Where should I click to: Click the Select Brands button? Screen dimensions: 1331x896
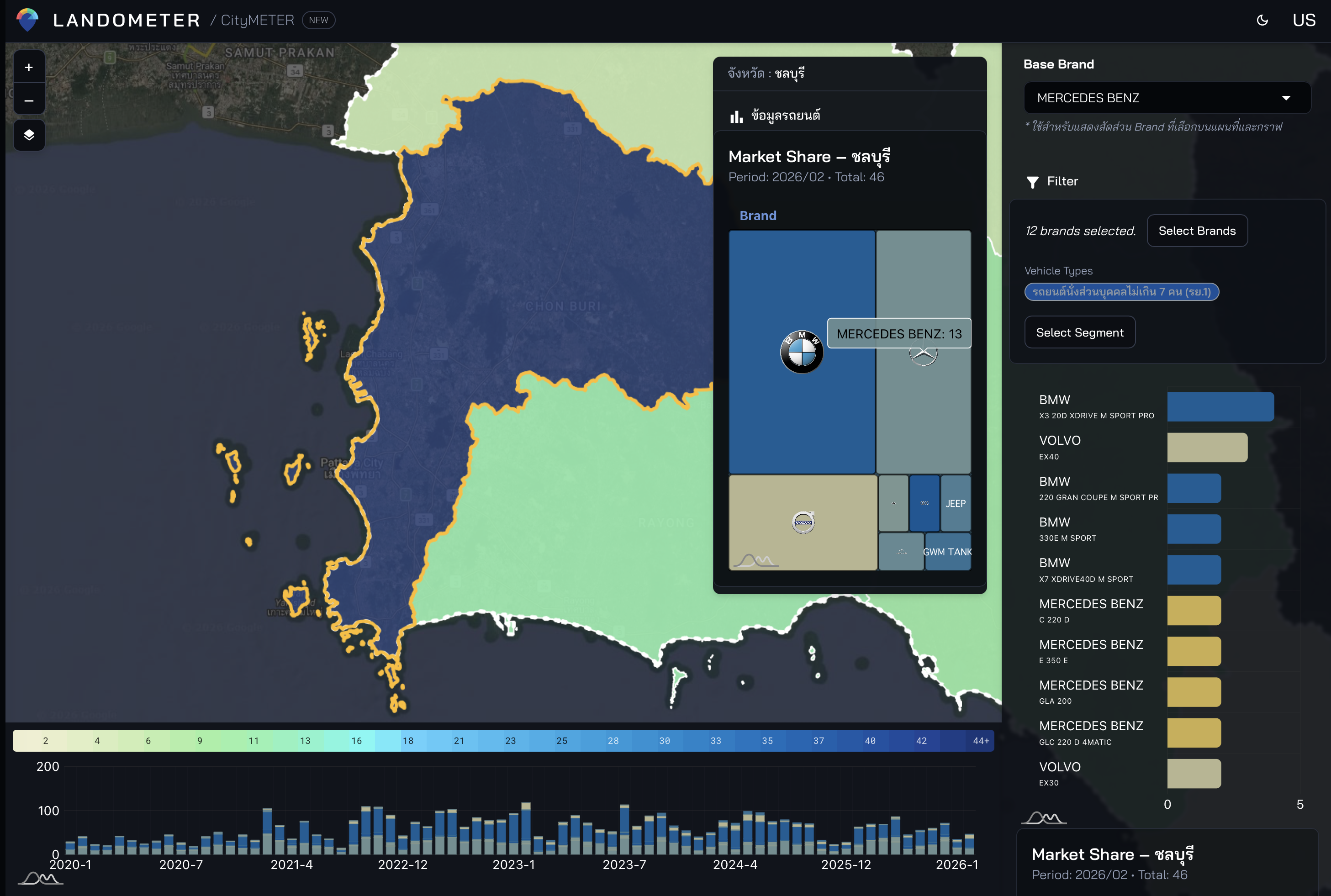[1197, 231]
